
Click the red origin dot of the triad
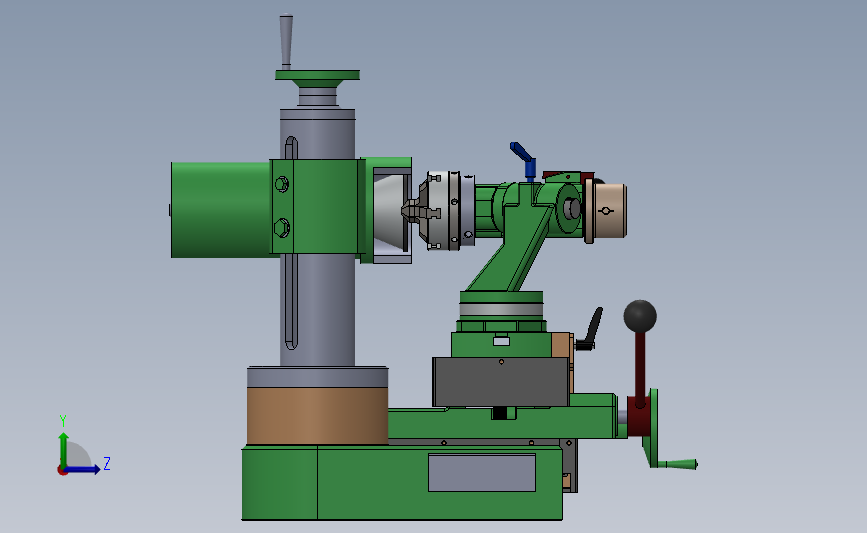62,471
